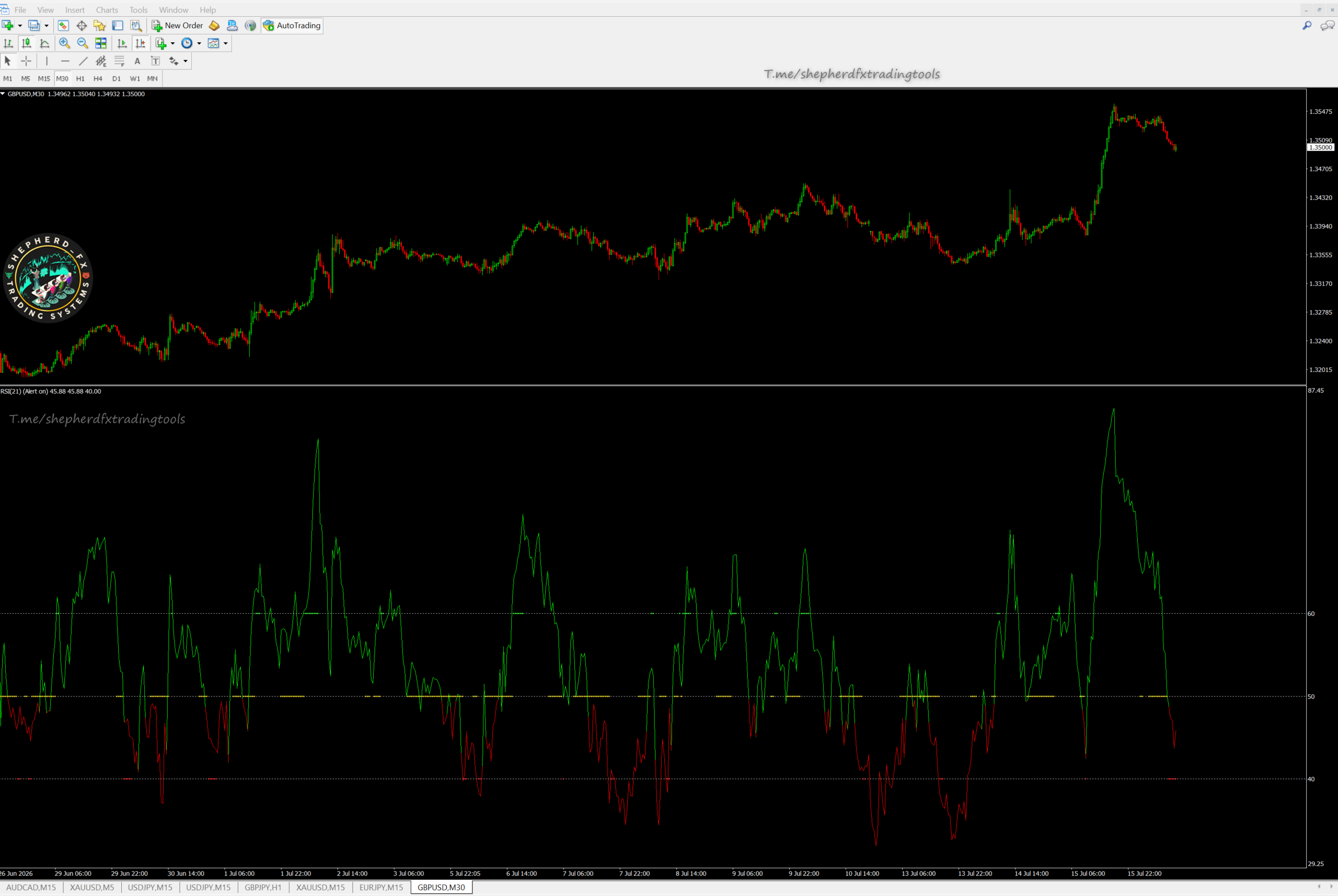Open the virtual hosting cloud icon
The height and width of the screenshot is (896, 1338).
click(x=232, y=26)
